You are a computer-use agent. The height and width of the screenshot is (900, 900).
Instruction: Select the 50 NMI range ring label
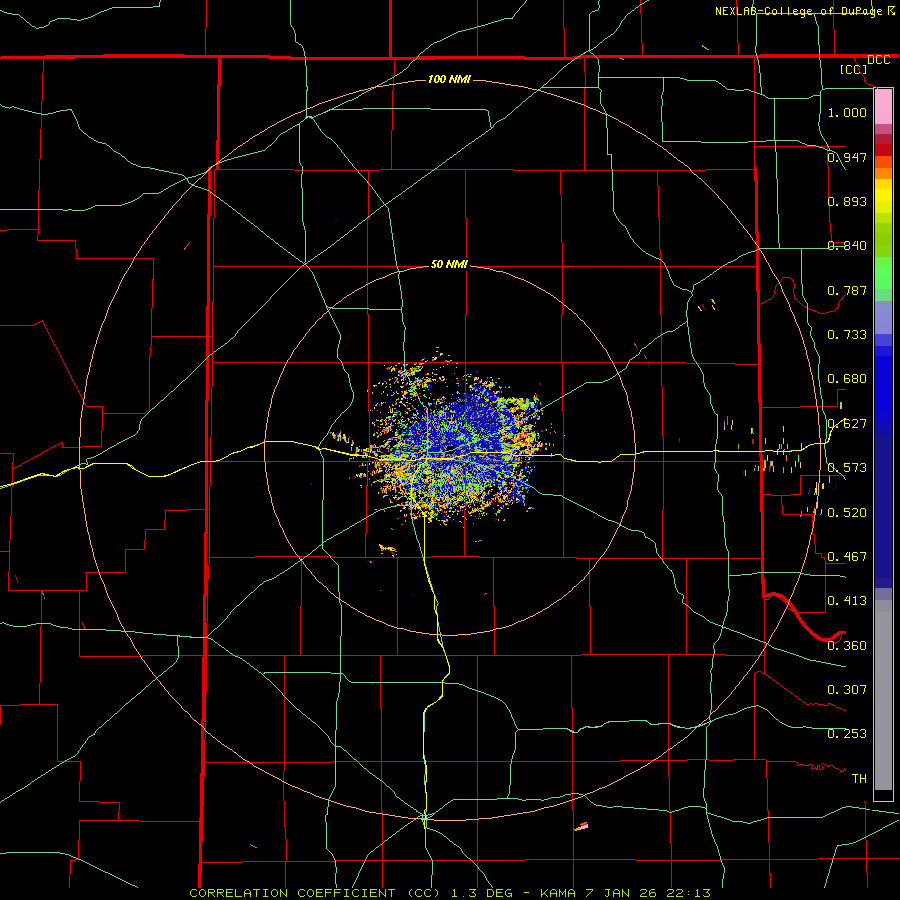click(449, 264)
